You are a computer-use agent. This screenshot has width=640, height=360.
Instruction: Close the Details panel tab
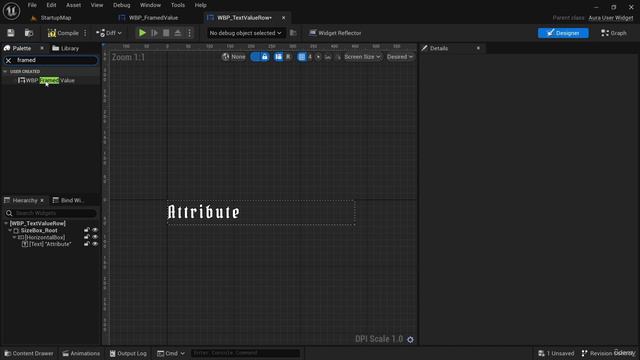[478, 48]
